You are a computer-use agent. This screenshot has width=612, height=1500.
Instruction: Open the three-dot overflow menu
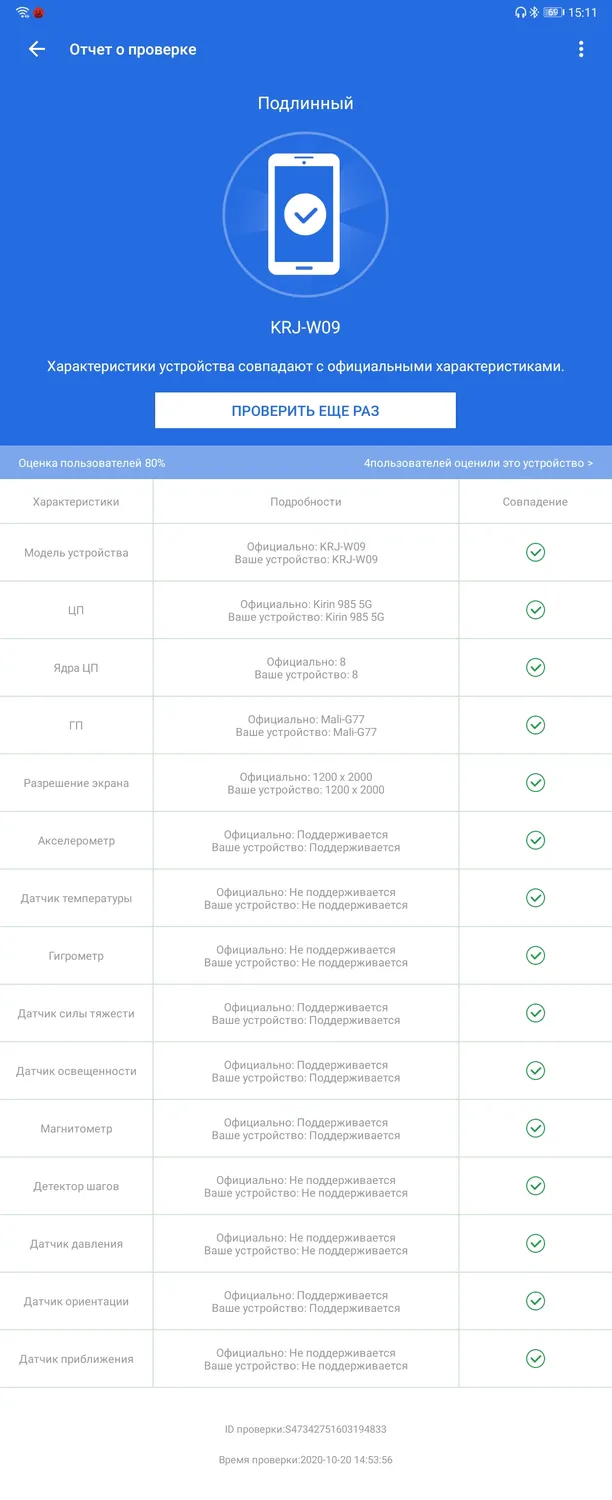pyautogui.click(x=581, y=49)
